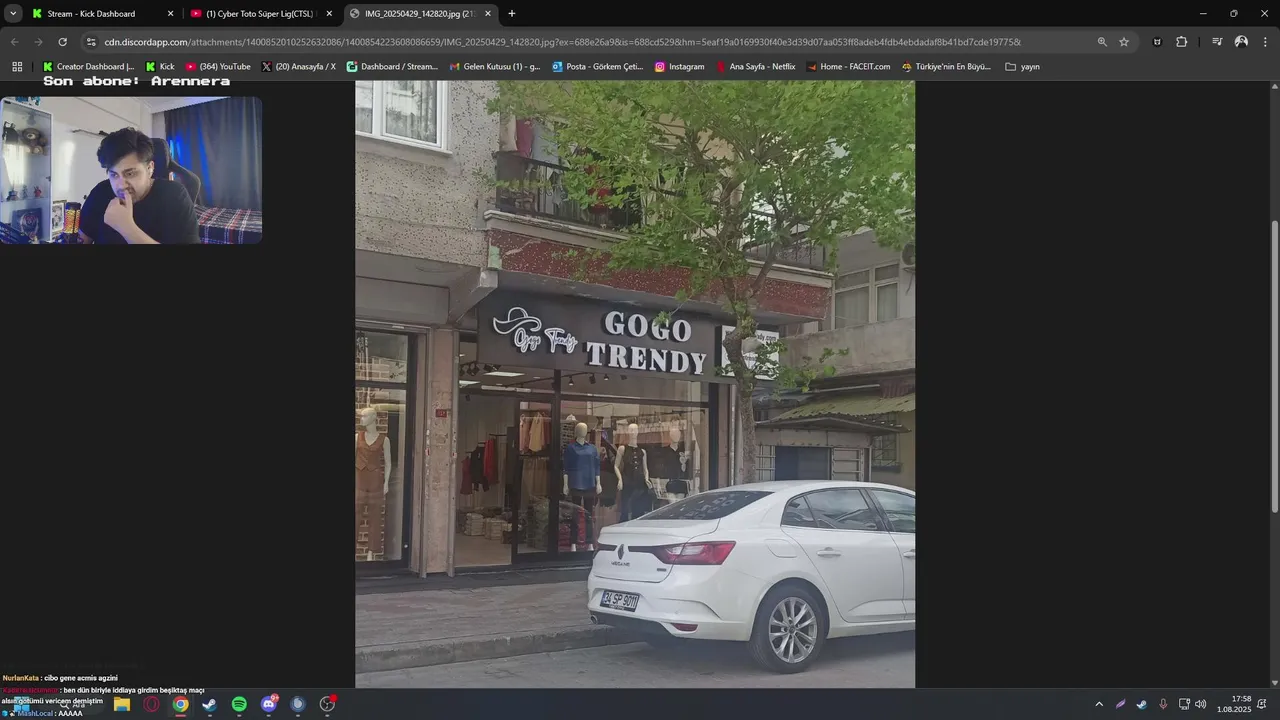Open a new browser tab
Screen dimensions: 1280x720
pyautogui.click(x=512, y=14)
